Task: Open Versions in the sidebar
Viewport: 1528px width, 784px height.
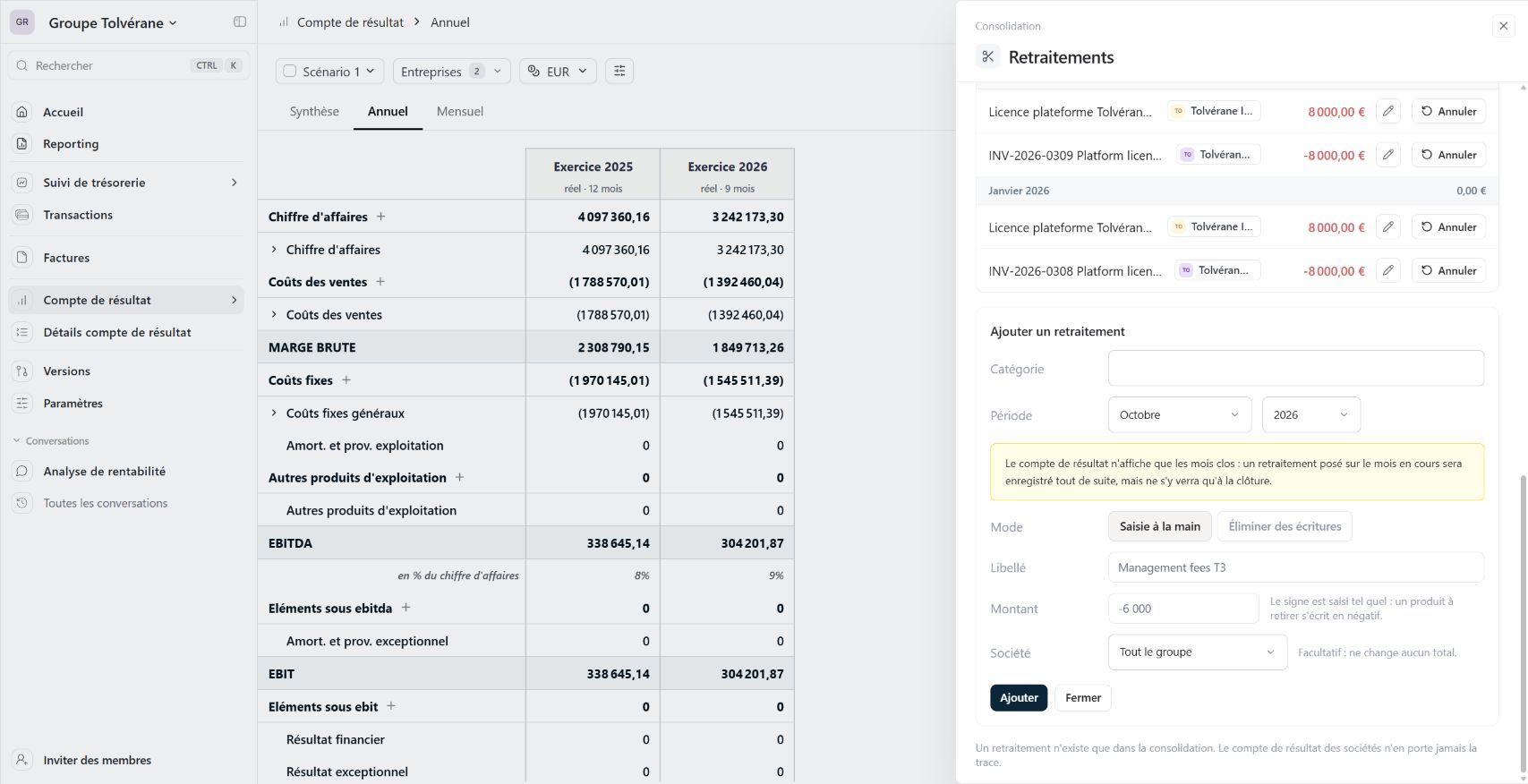Action: point(126,371)
